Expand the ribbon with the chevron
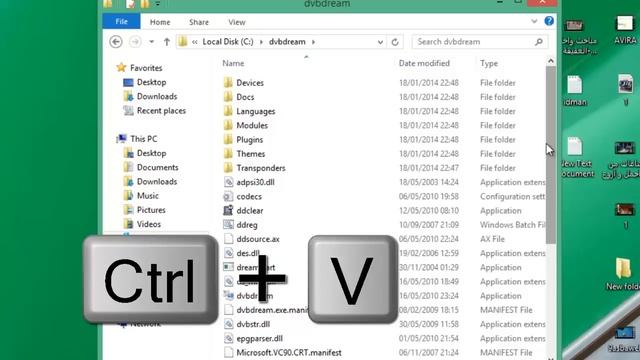 tap(534, 21)
